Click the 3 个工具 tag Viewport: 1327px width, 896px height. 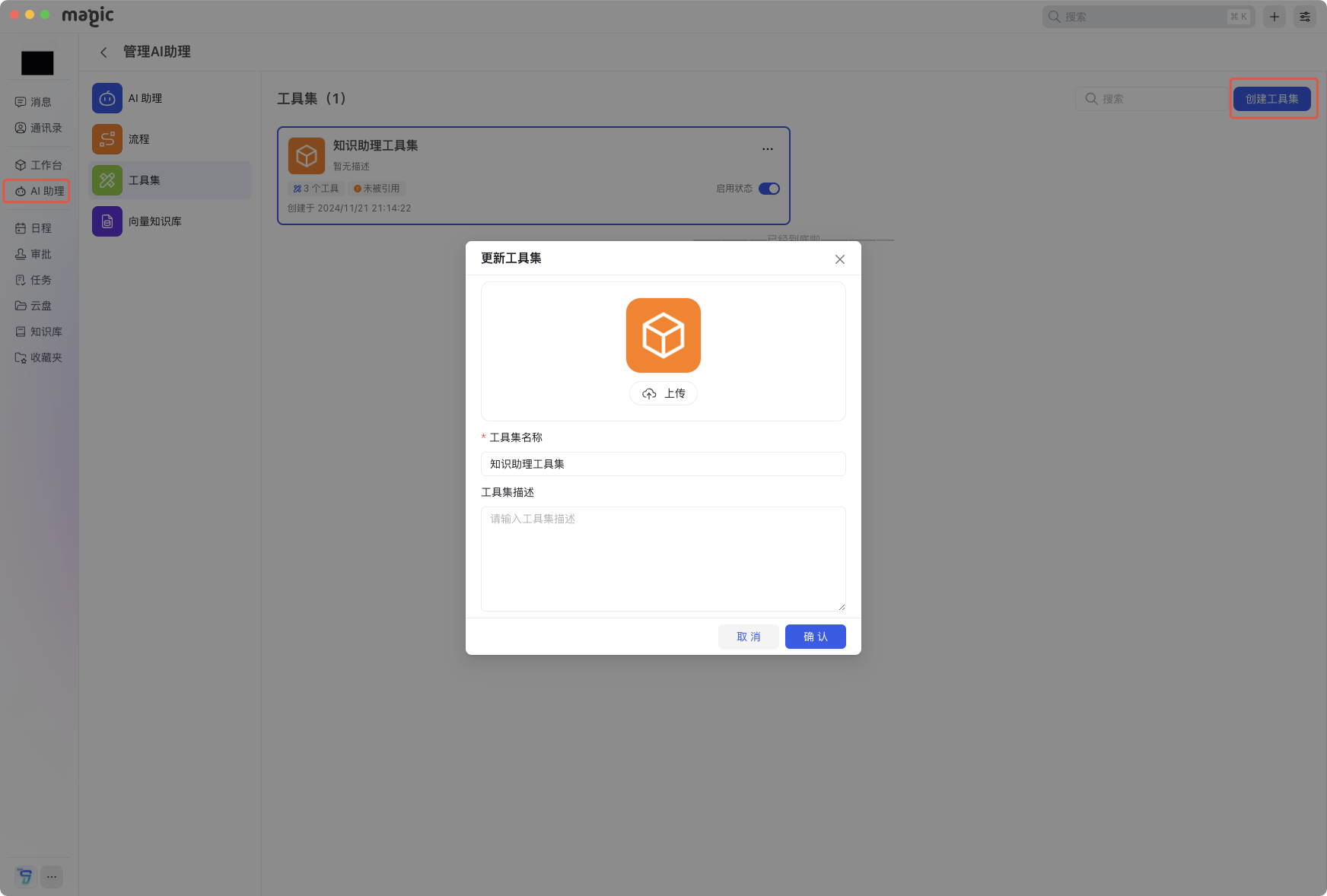[x=316, y=189]
